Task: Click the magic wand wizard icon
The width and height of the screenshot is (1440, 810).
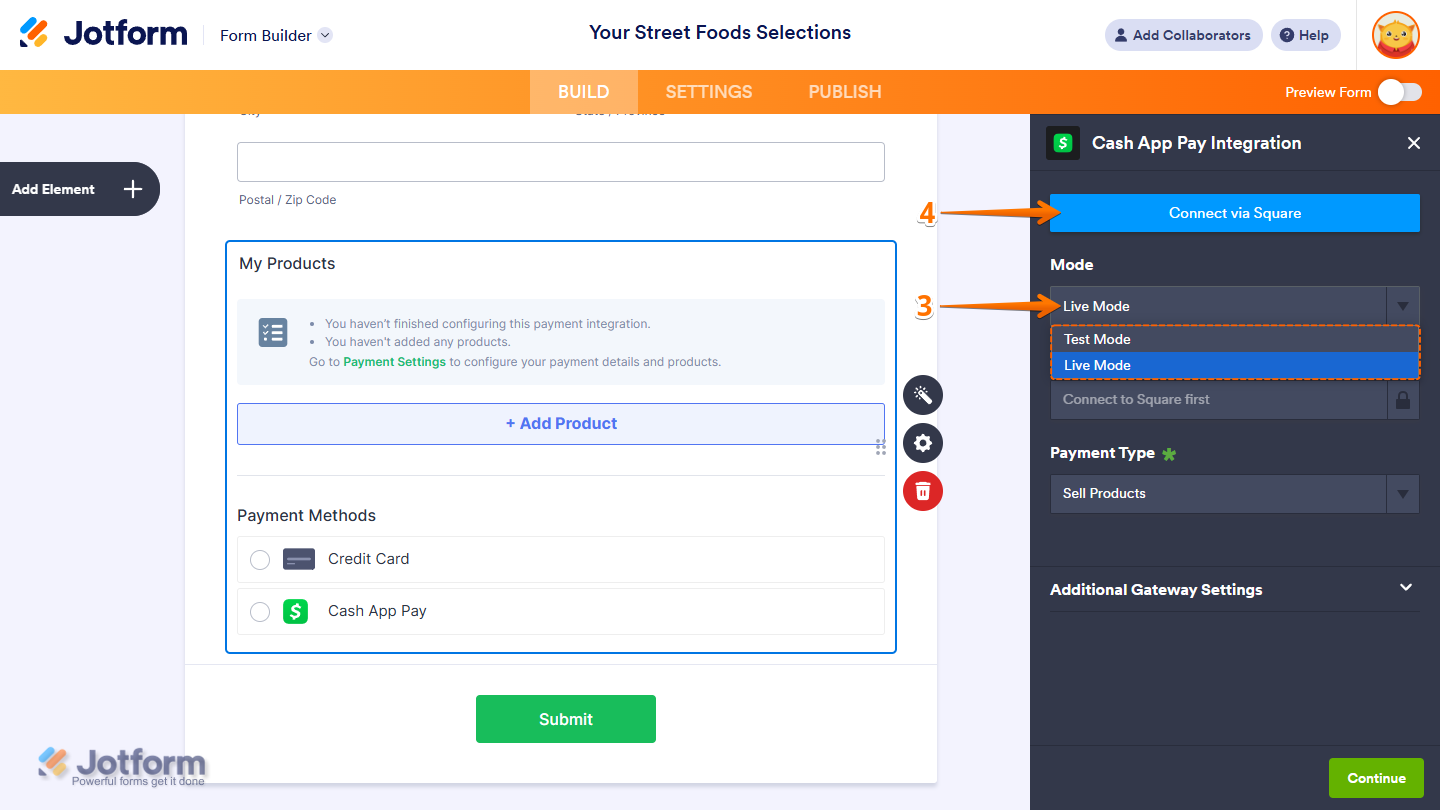Action: coord(923,395)
